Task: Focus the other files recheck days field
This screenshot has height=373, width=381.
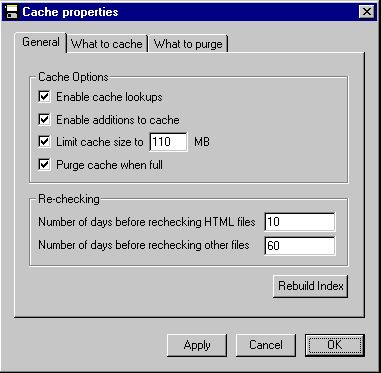Action: (300, 246)
